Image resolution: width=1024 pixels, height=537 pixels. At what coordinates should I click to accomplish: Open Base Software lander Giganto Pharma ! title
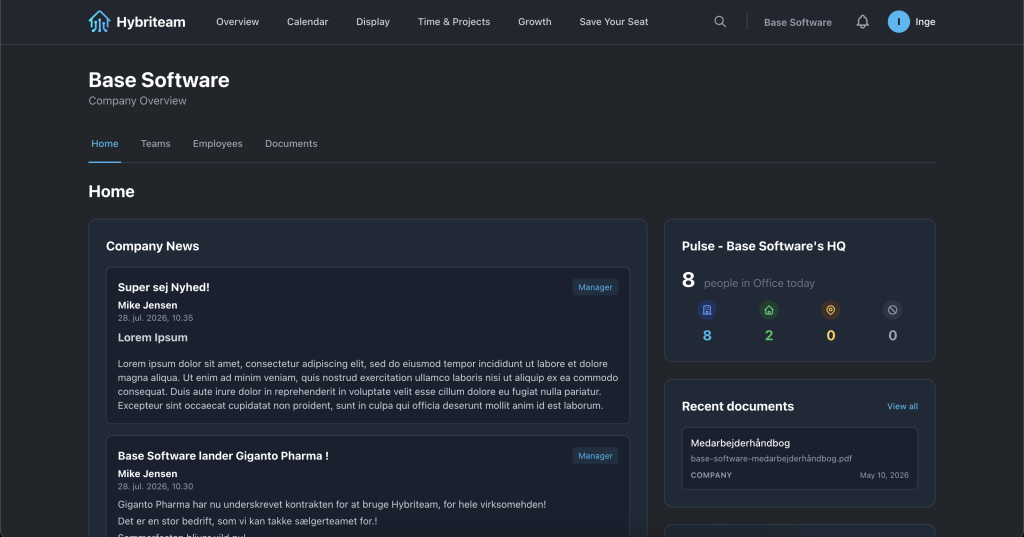(x=223, y=456)
